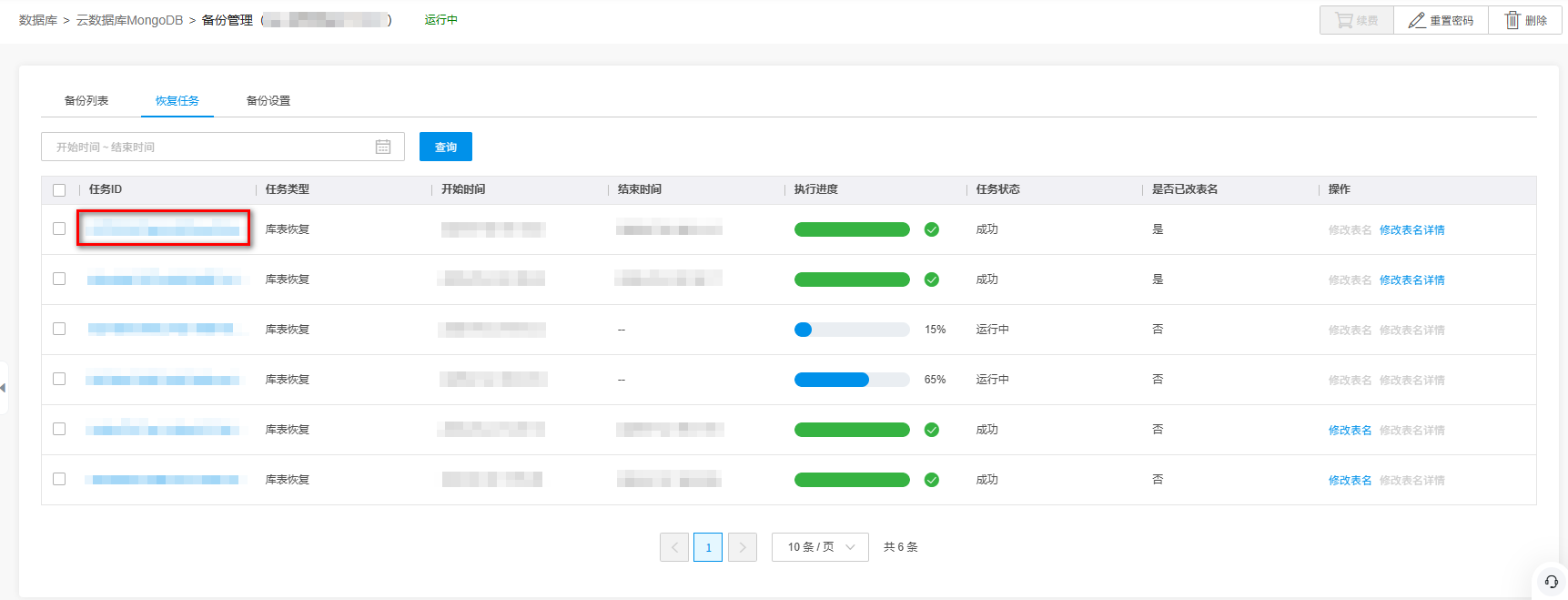Open the calendar date picker icon
The height and width of the screenshot is (600, 1568).
pyautogui.click(x=383, y=147)
